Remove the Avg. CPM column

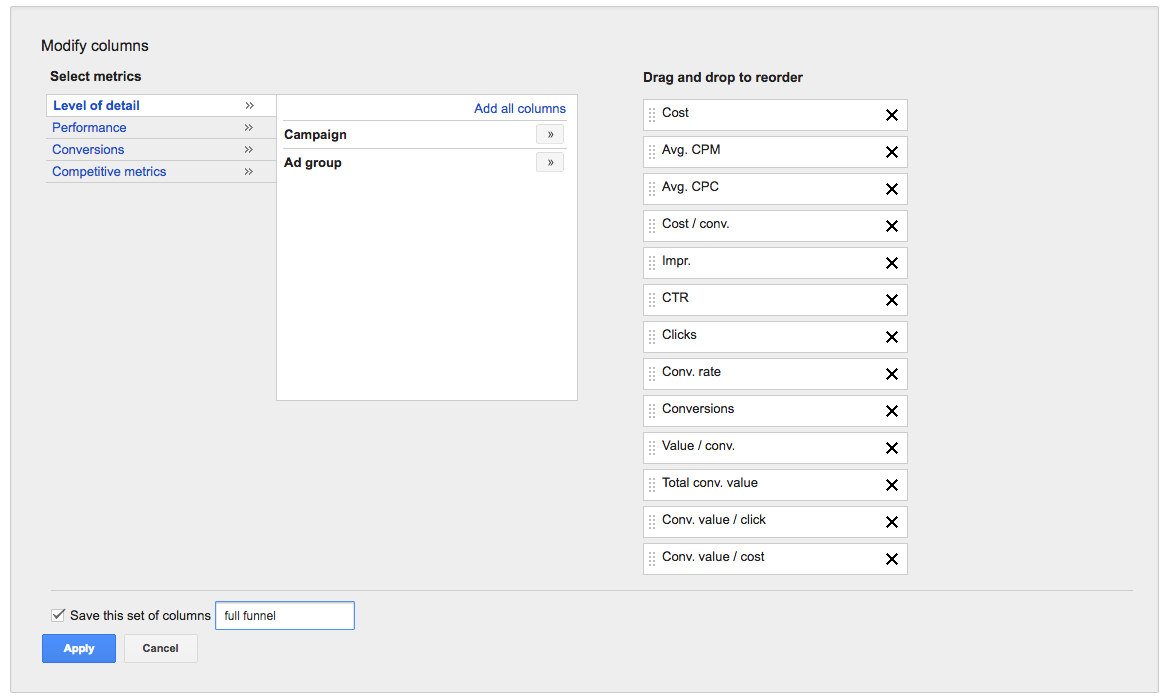click(891, 152)
